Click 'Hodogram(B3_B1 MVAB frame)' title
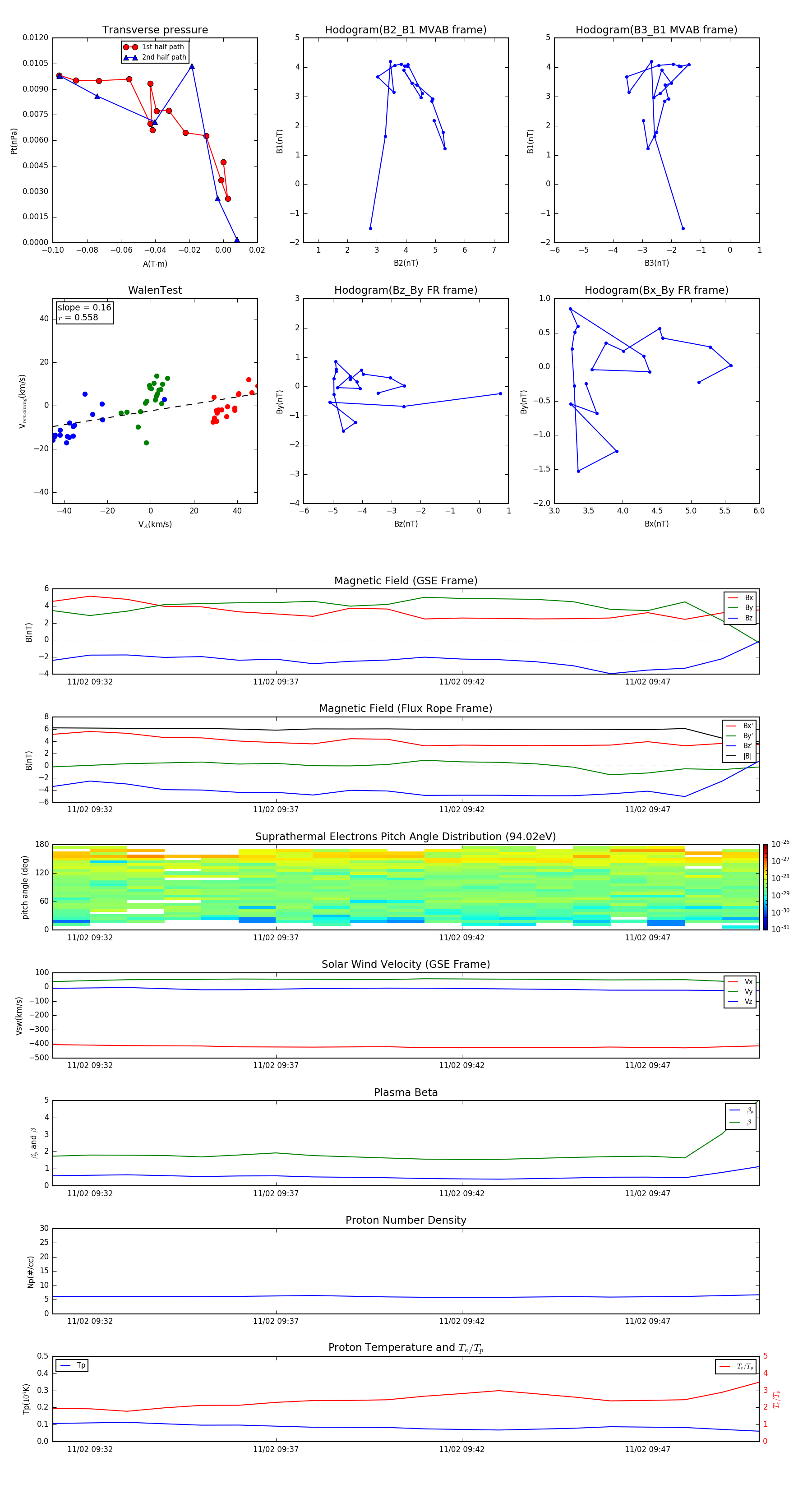 [x=656, y=30]
